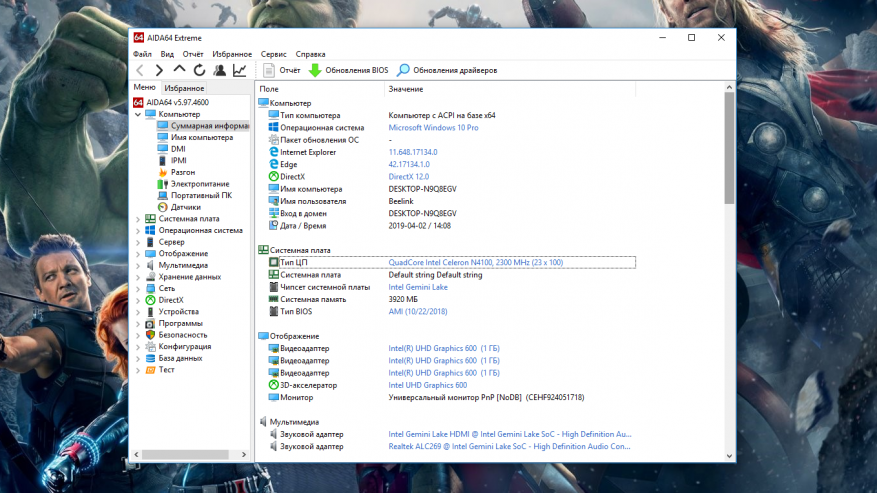Click the Конфигурация tree icon

[x=150, y=346]
